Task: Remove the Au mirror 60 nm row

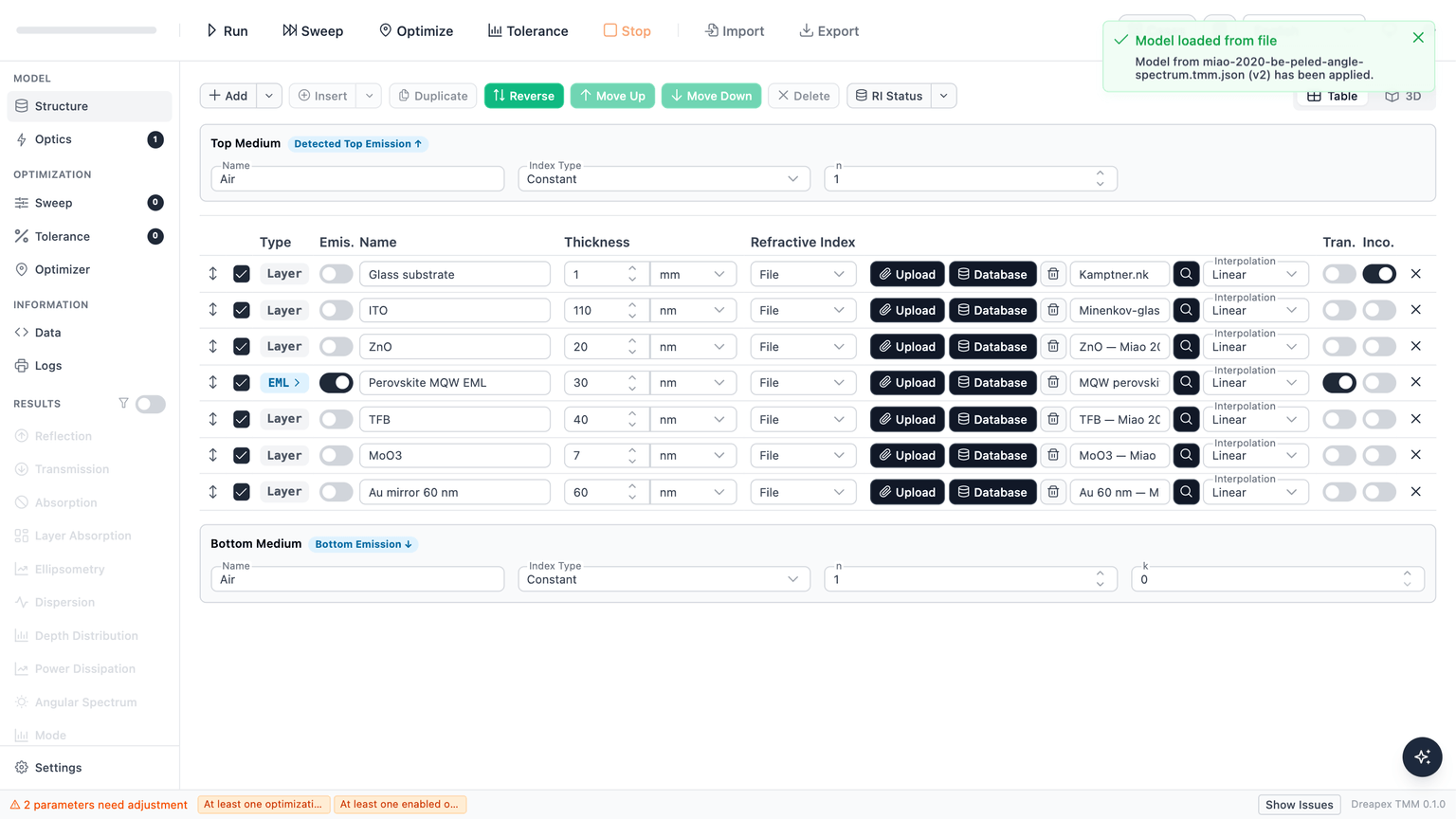Action: 1415,492
